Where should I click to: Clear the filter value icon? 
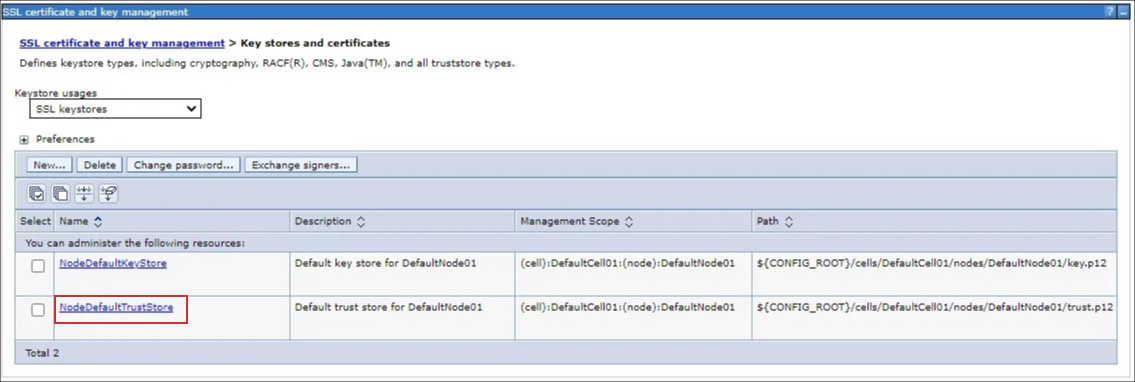click(x=109, y=193)
